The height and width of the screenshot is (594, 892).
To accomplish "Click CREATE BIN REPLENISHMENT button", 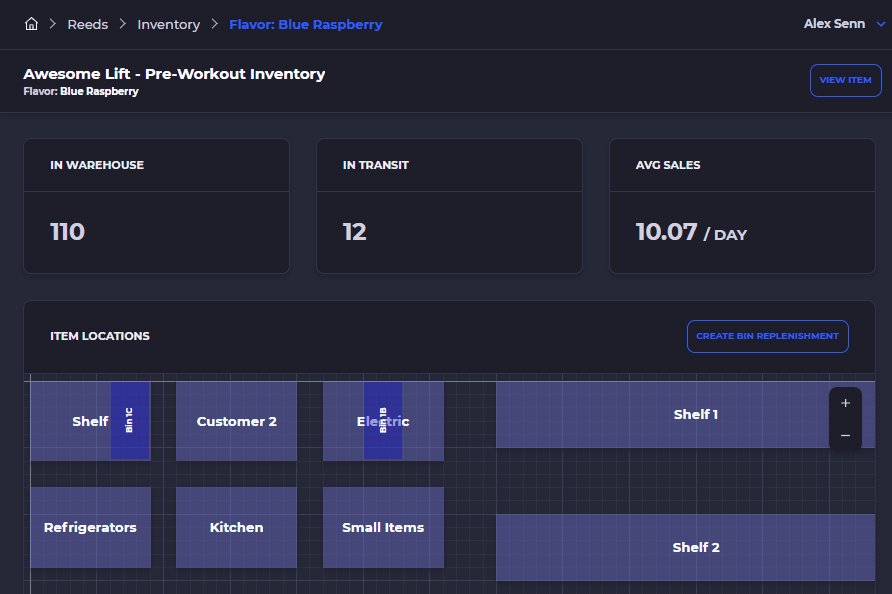I will pyautogui.click(x=767, y=336).
